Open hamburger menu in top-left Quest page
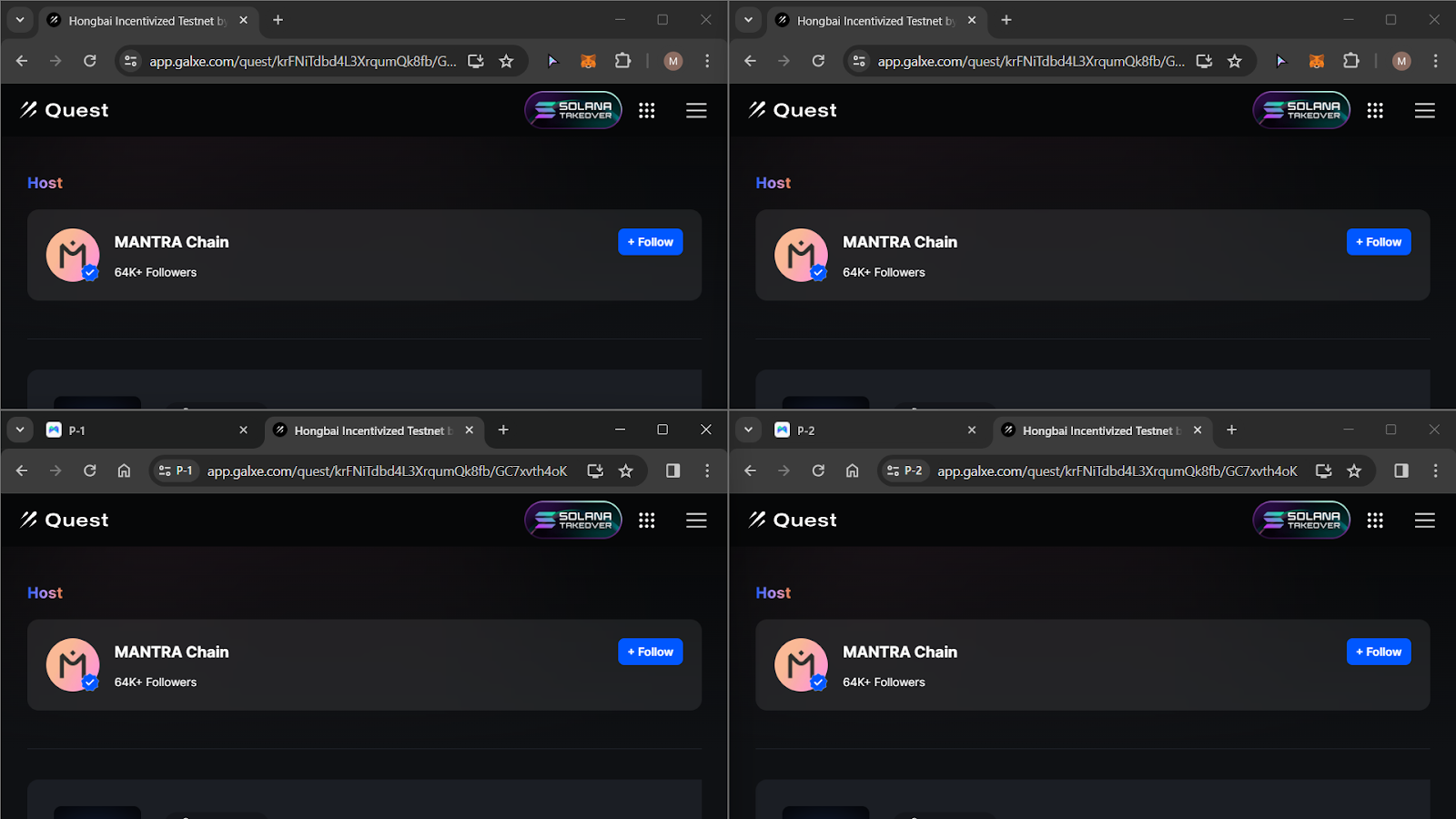The width and height of the screenshot is (1456, 819). (x=696, y=110)
